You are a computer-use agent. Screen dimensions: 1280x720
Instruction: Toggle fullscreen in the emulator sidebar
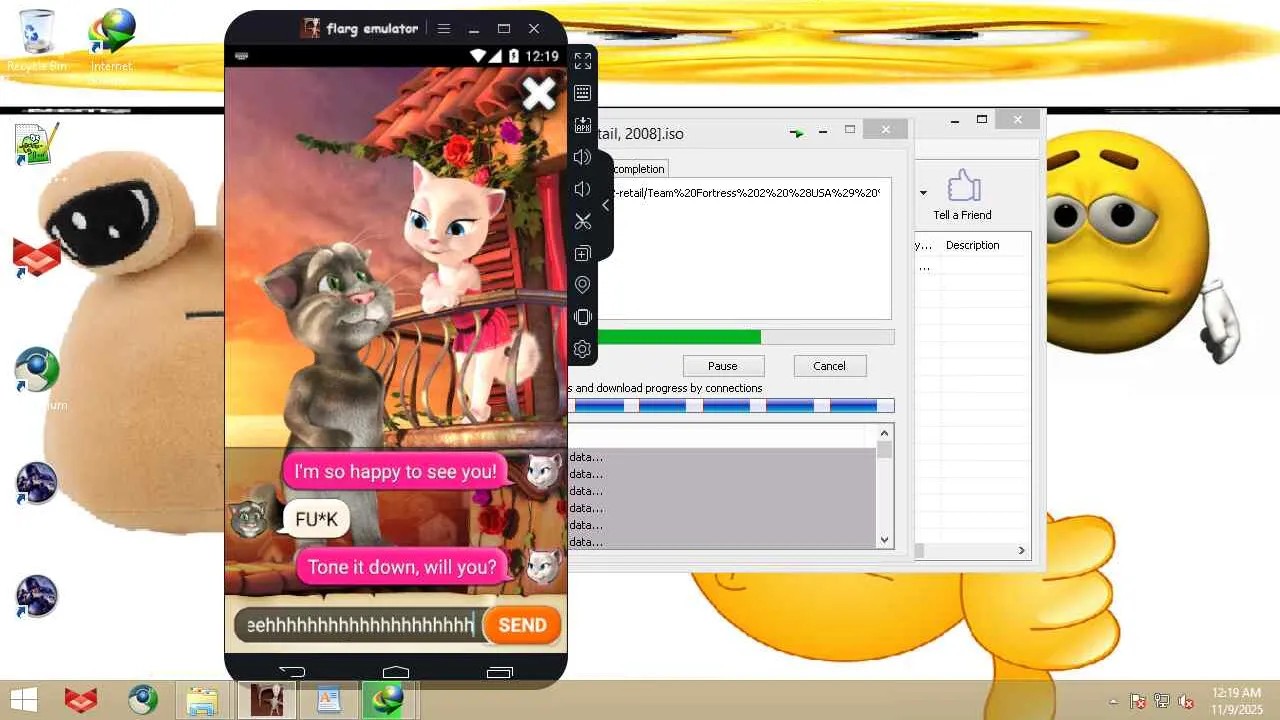click(583, 61)
